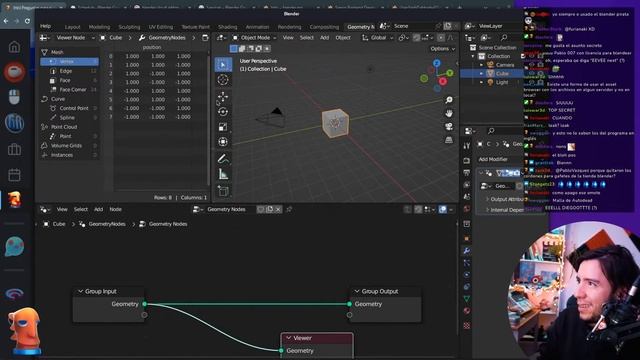Switch to the UV Editing workspace tab
This screenshot has height=360, width=640.
[x=160, y=27]
